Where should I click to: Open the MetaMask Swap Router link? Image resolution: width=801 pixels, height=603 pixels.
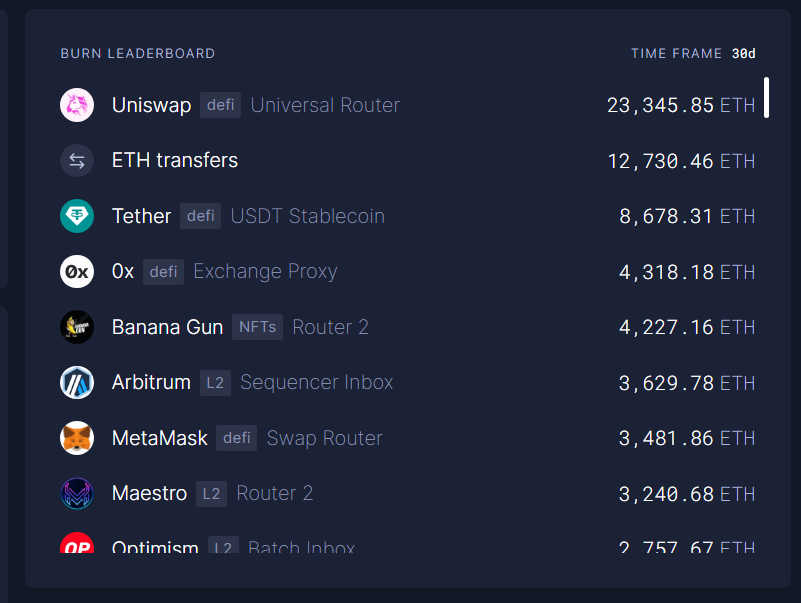[x=324, y=438]
